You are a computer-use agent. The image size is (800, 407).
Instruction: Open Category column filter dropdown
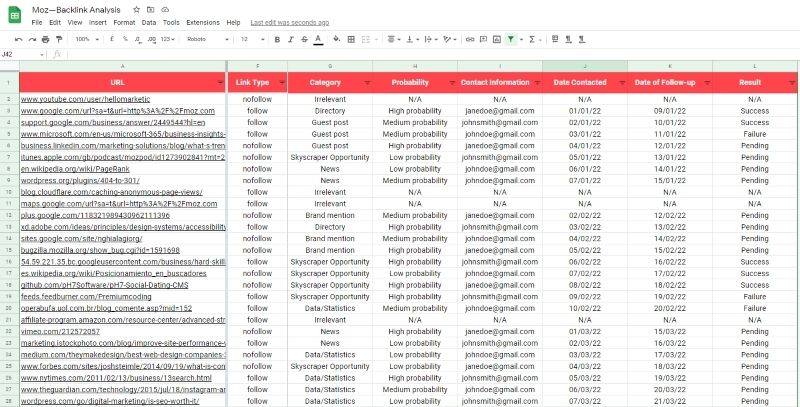(x=366, y=83)
